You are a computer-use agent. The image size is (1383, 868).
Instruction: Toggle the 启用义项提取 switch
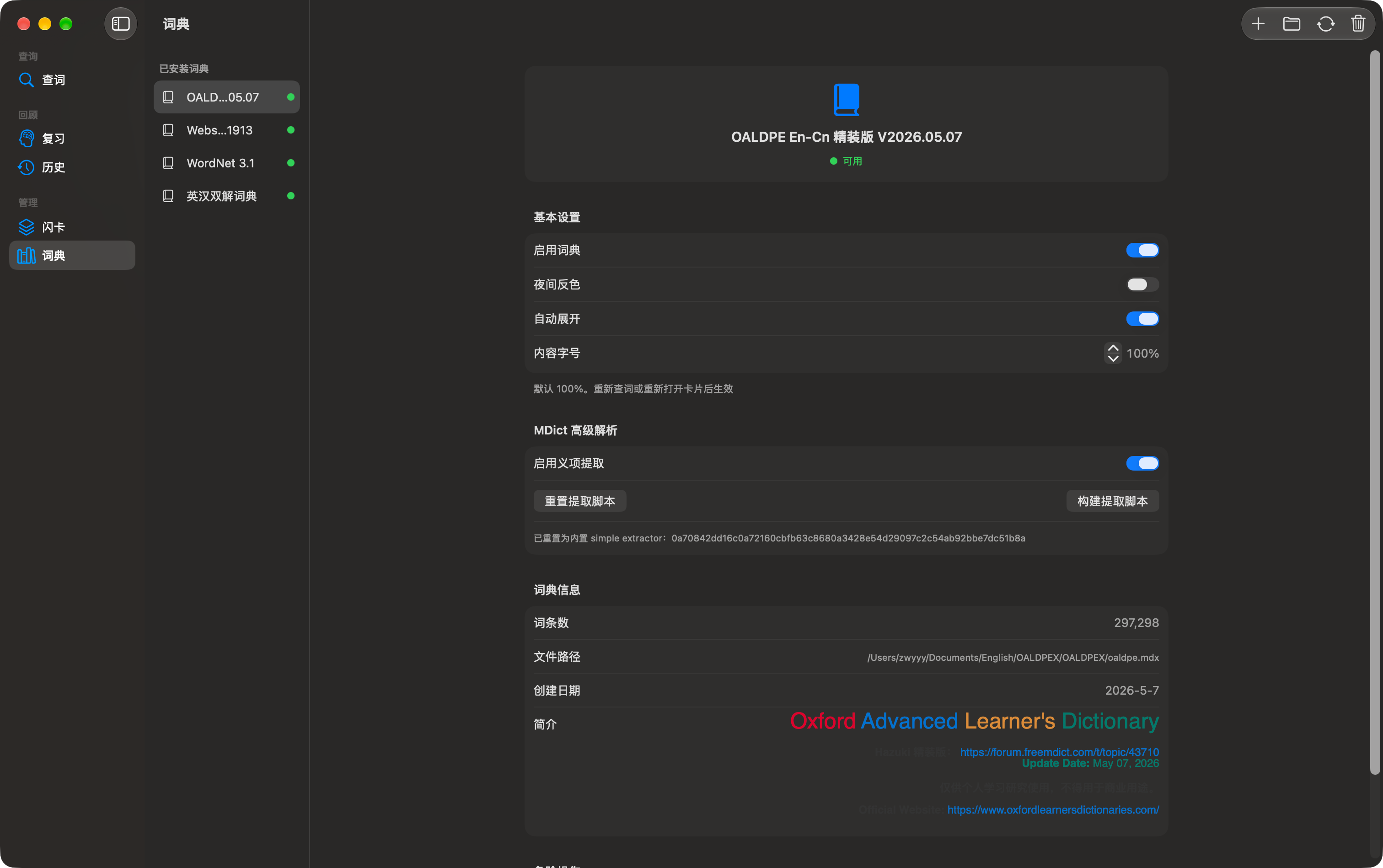tap(1142, 463)
